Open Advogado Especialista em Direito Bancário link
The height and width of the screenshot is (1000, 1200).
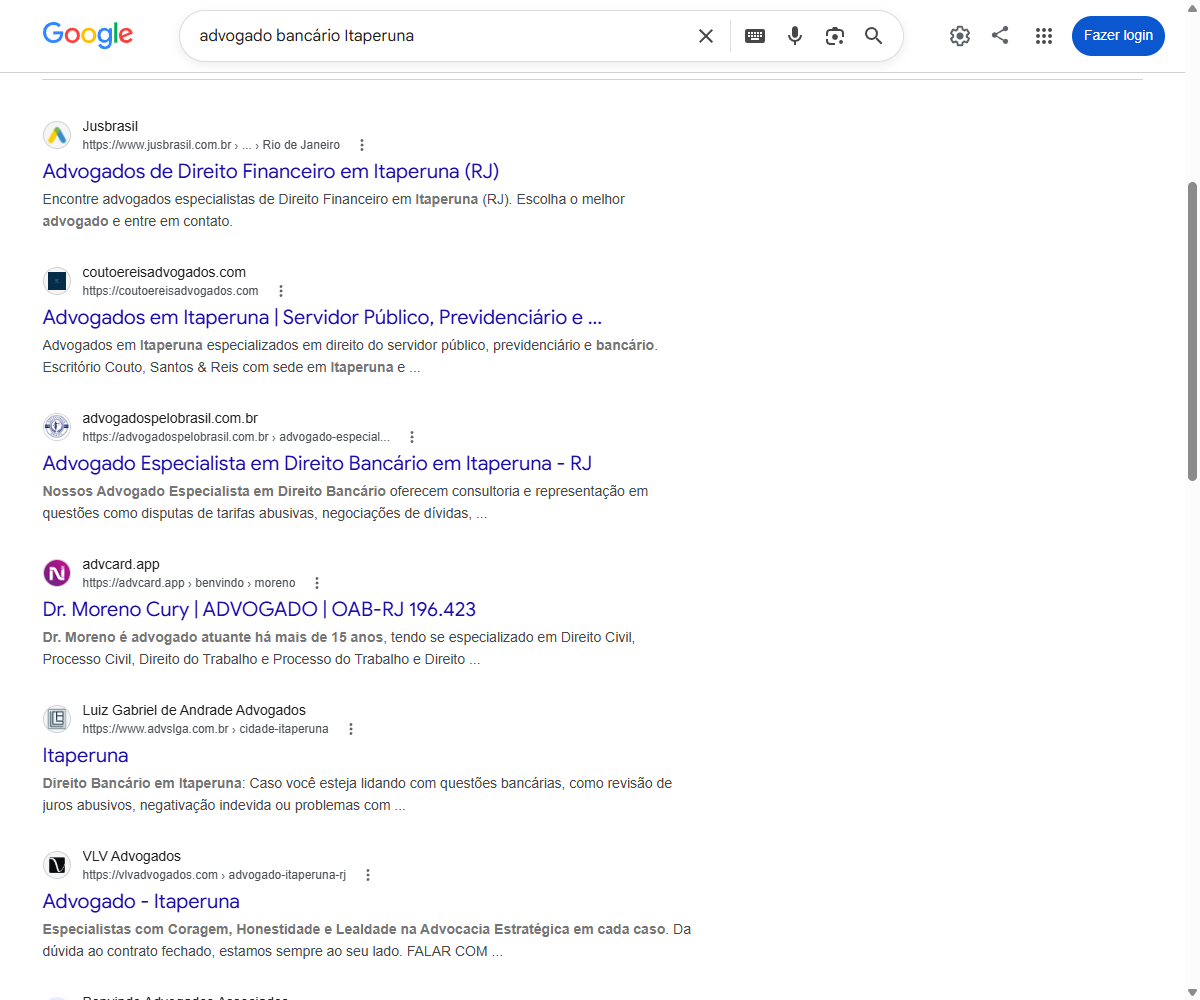tap(317, 463)
